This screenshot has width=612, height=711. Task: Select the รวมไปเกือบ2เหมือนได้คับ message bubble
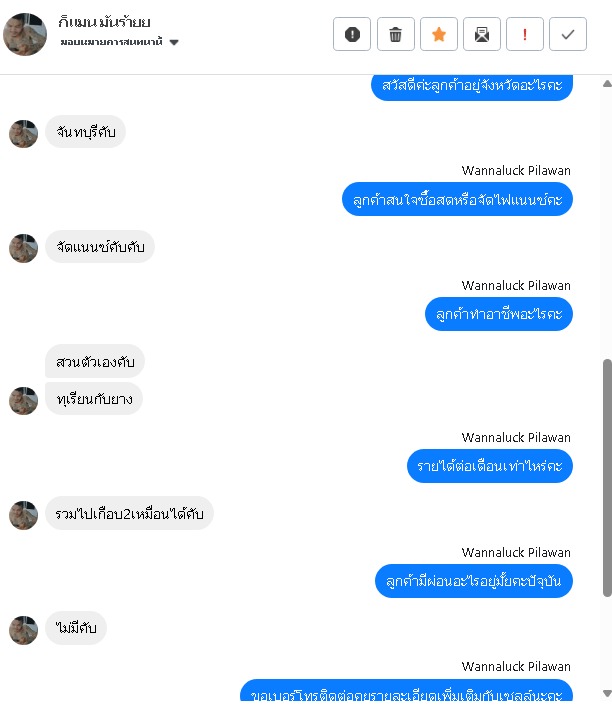(x=129, y=513)
